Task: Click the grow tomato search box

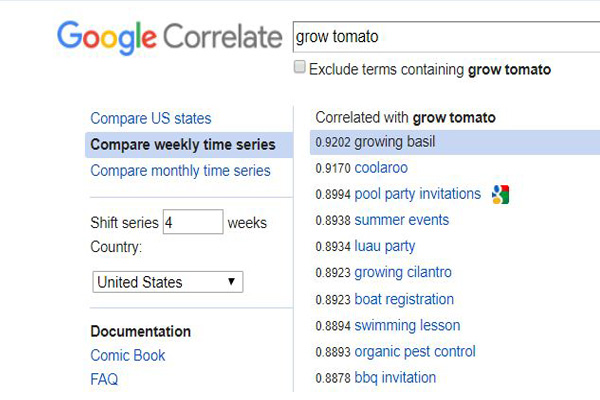Action: [x=446, y=37]
